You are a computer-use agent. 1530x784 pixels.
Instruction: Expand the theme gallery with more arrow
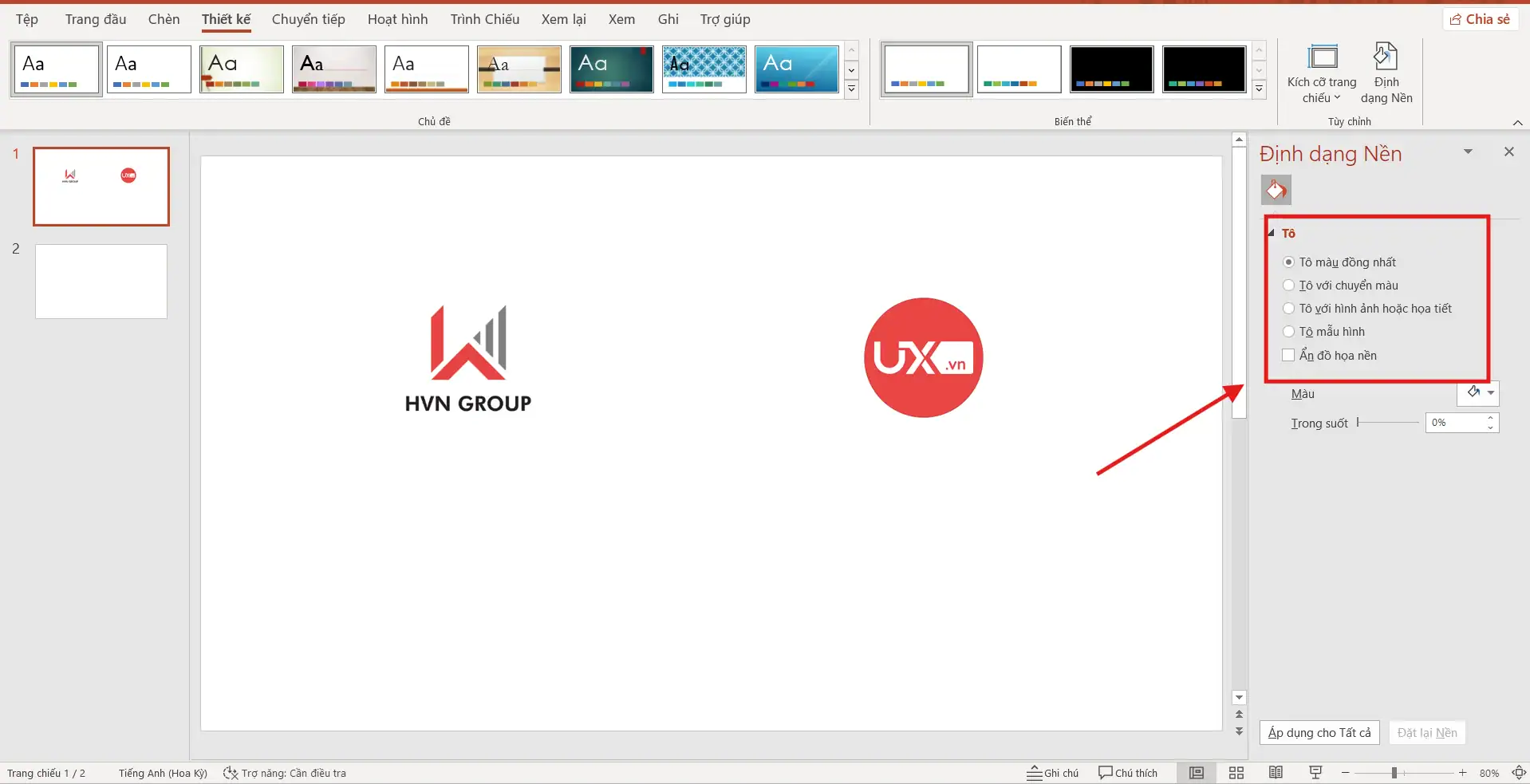pos(851,90)
